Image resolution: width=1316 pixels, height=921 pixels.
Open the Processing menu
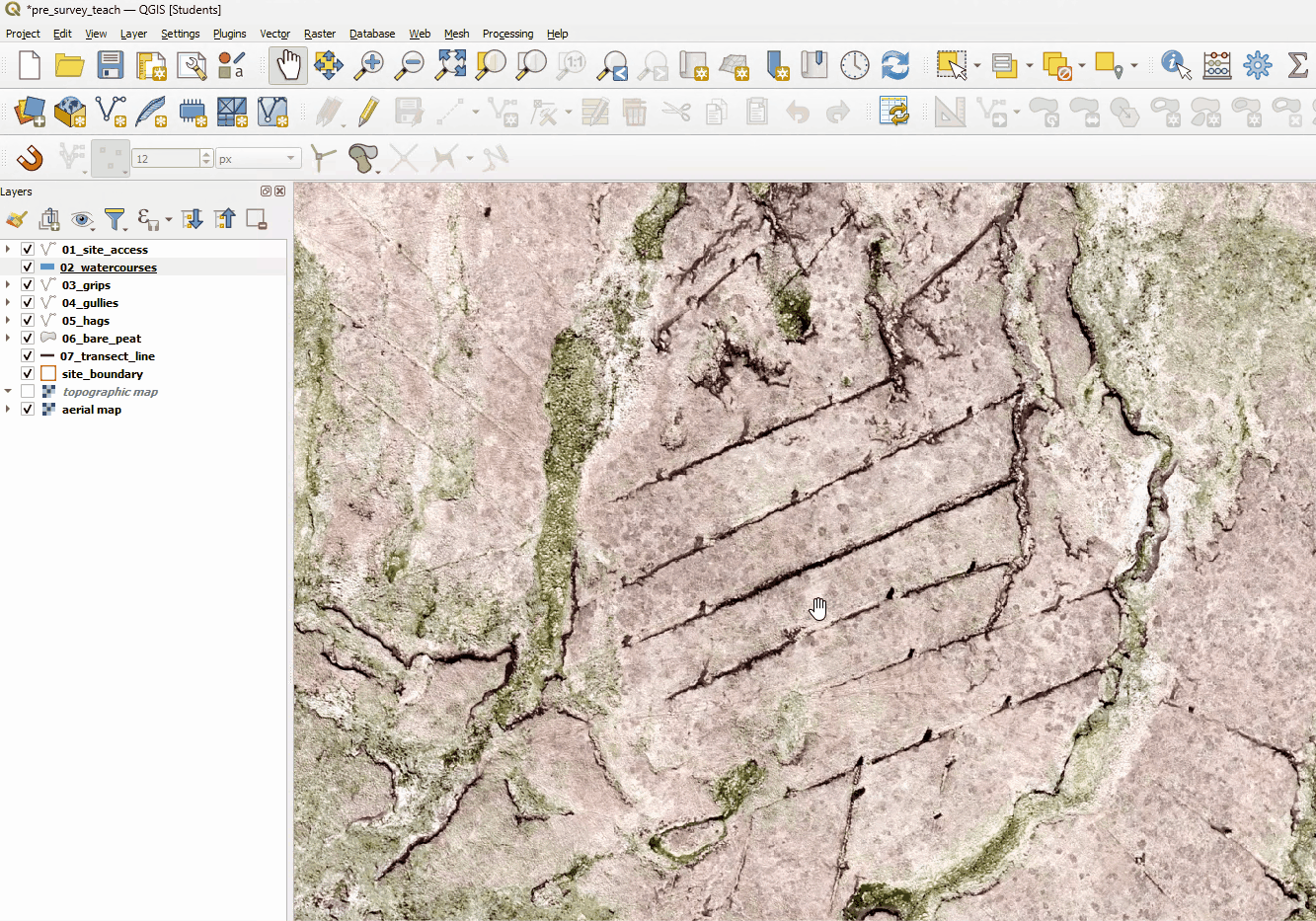[507, 34]
